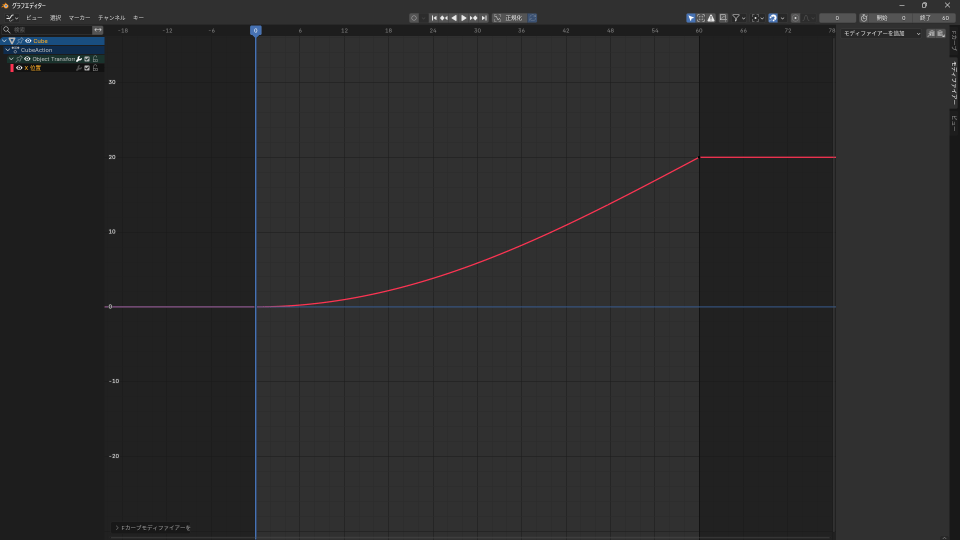
Task: Uncheck the mute checkbox on X 位置 channel
Action: point(87,68)
